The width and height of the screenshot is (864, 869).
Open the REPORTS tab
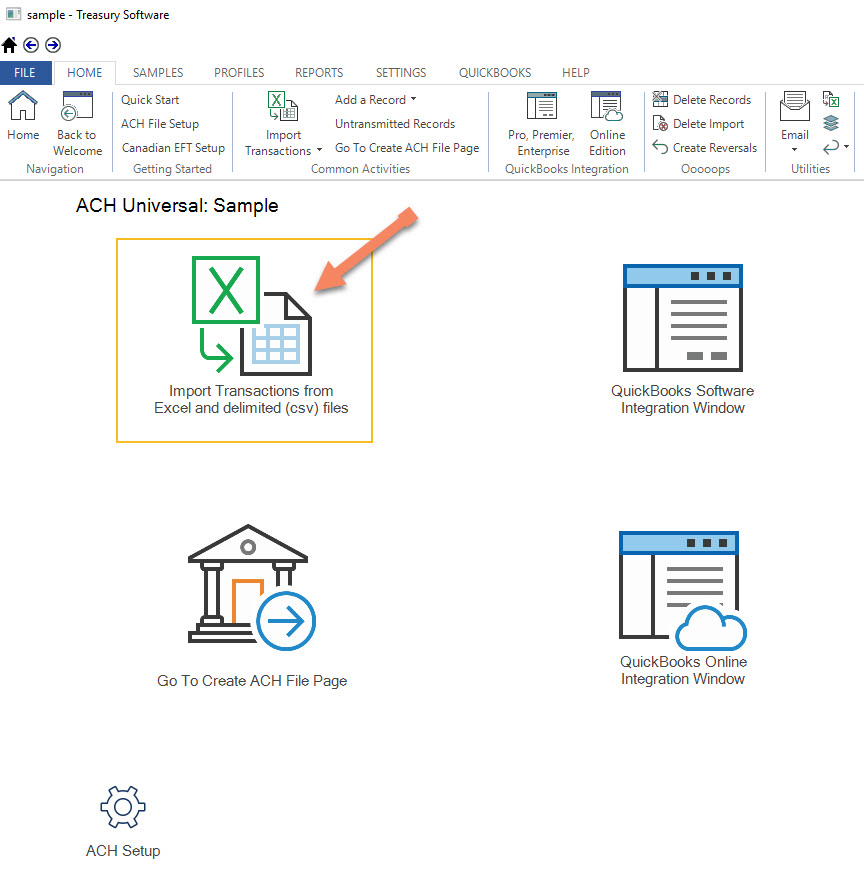coord(319,73)
